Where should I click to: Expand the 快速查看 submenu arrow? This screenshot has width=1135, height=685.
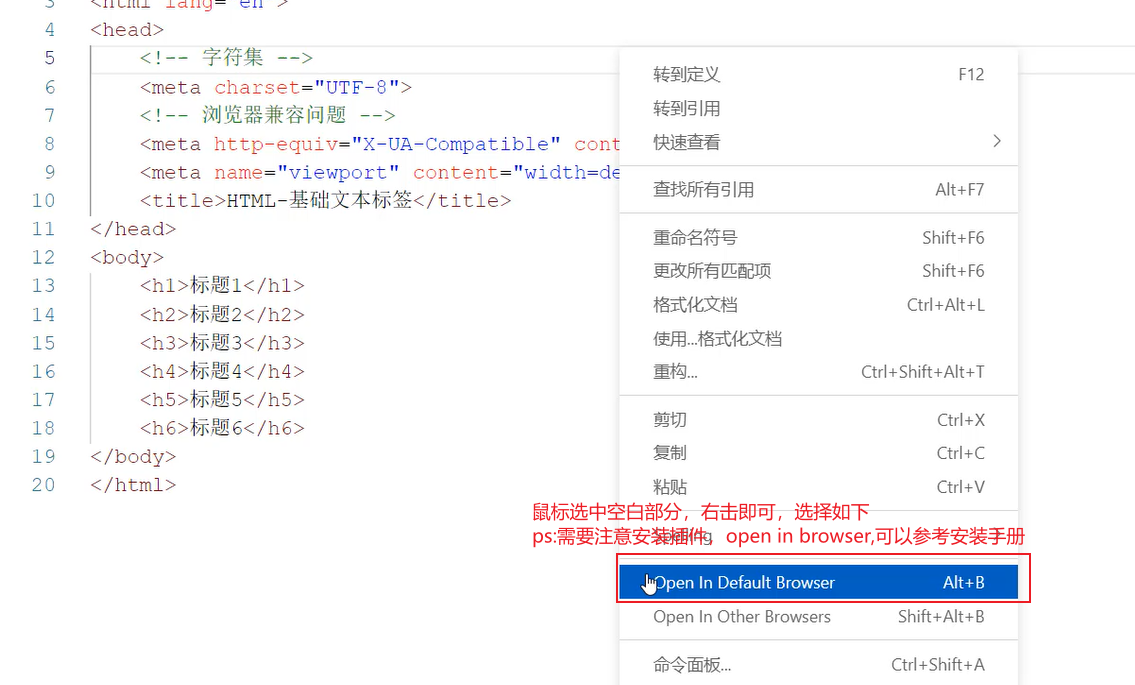pos(997,141)
